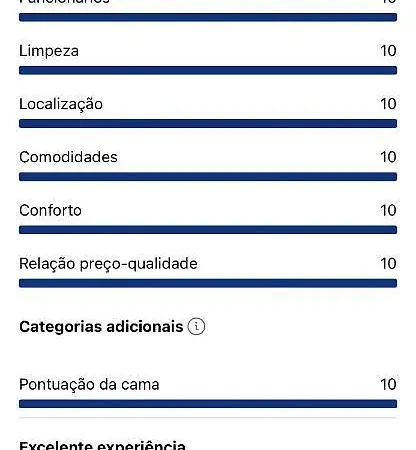This screenshot has height=450, width=416.
Task: Select the Relação preço-qualidade label
Action: 108,264
